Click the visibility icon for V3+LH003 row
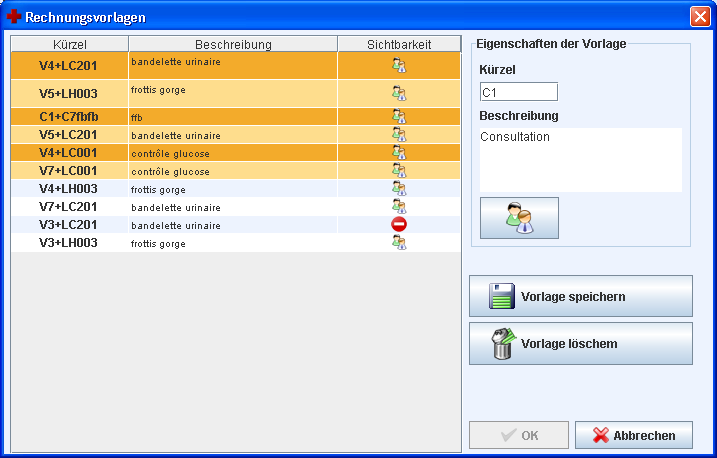Viewport: 717px width, 458px height. click(x=399, y=243)
